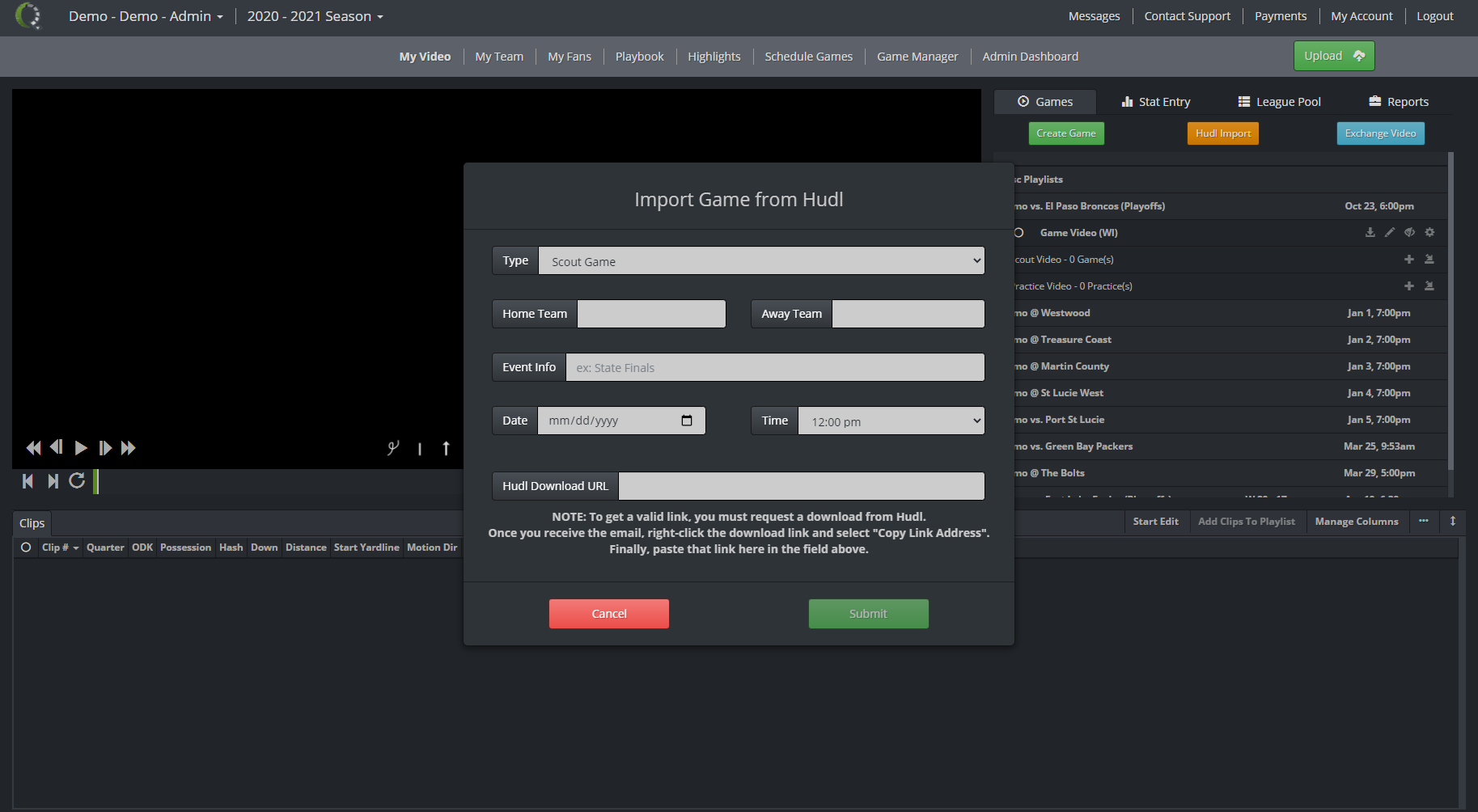Switch to the Reports tab
1478x812 pixels.
[x=1399, y=102]
